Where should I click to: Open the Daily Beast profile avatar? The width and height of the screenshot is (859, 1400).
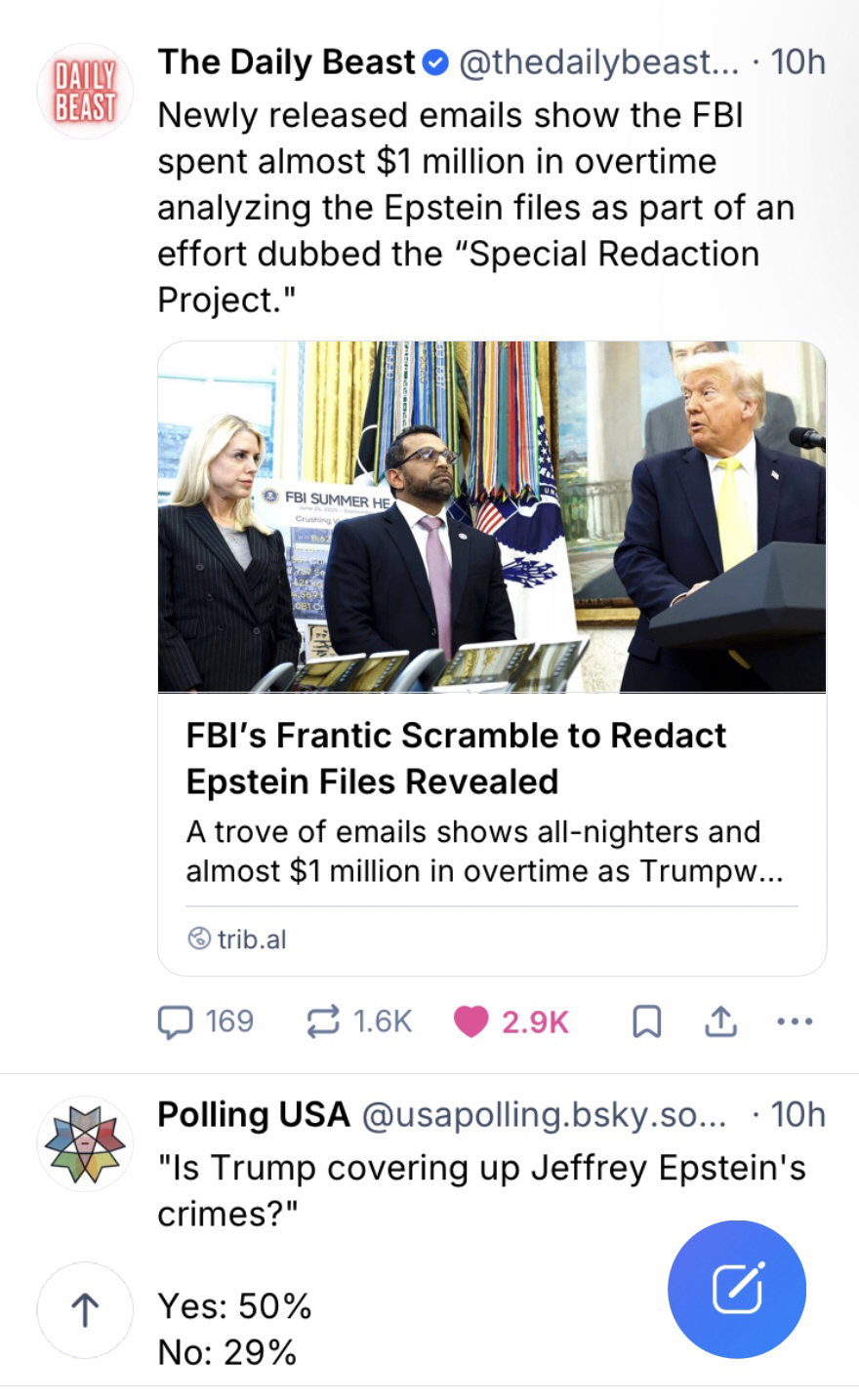coord(84,91)
